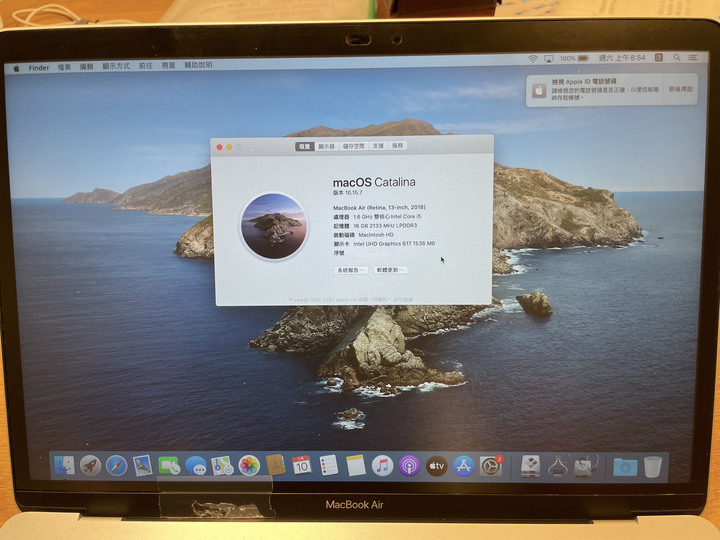Open the 檢視 Apple ID 電話號碼 notification
Viewport: 720px width, 540px height.
tap(595, 90)
